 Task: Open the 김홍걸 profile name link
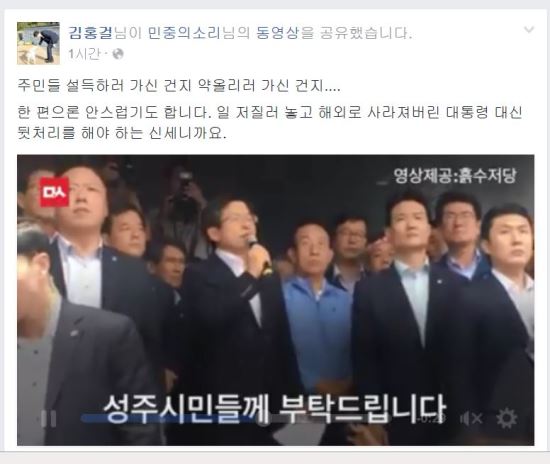coord(90,33)
